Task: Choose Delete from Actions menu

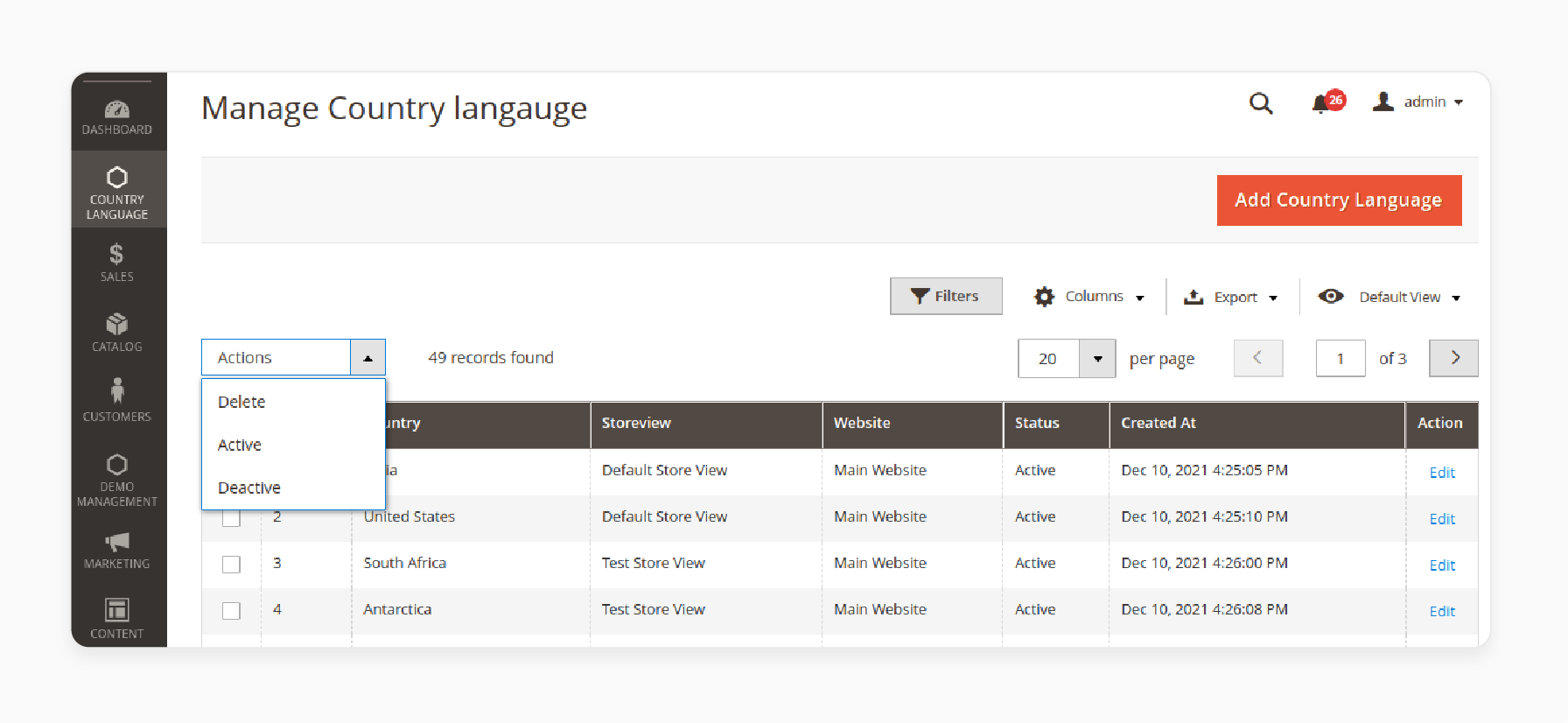Action: point(293,402)
